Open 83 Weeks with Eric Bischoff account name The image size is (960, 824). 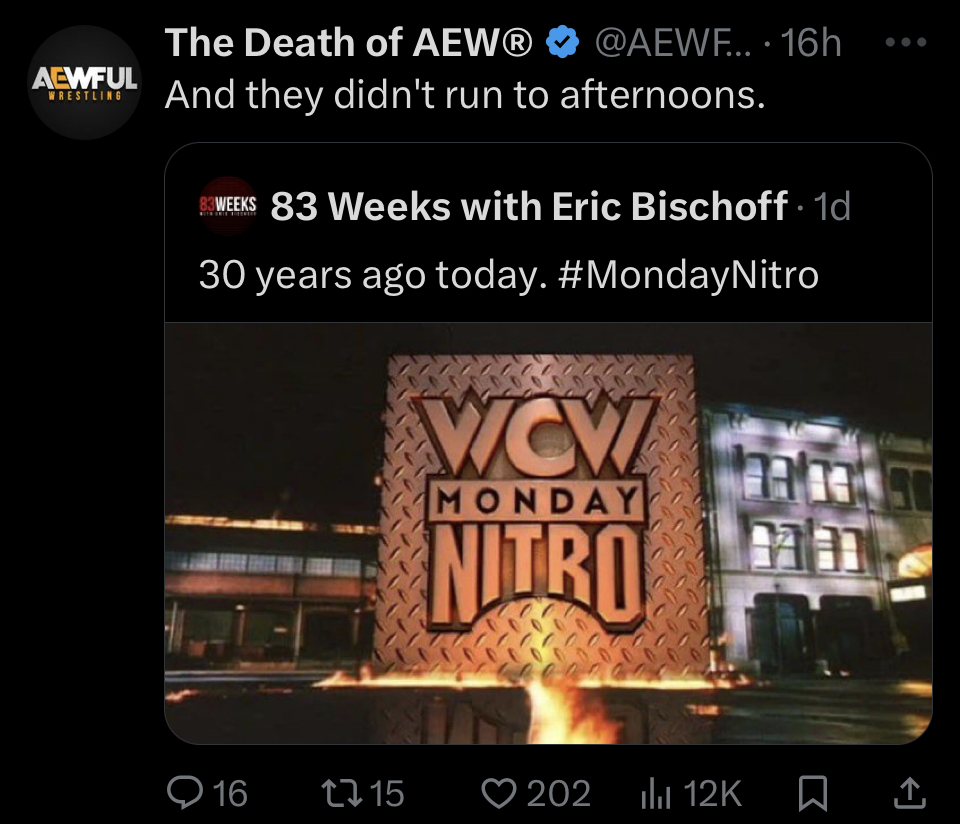(529, 206)
